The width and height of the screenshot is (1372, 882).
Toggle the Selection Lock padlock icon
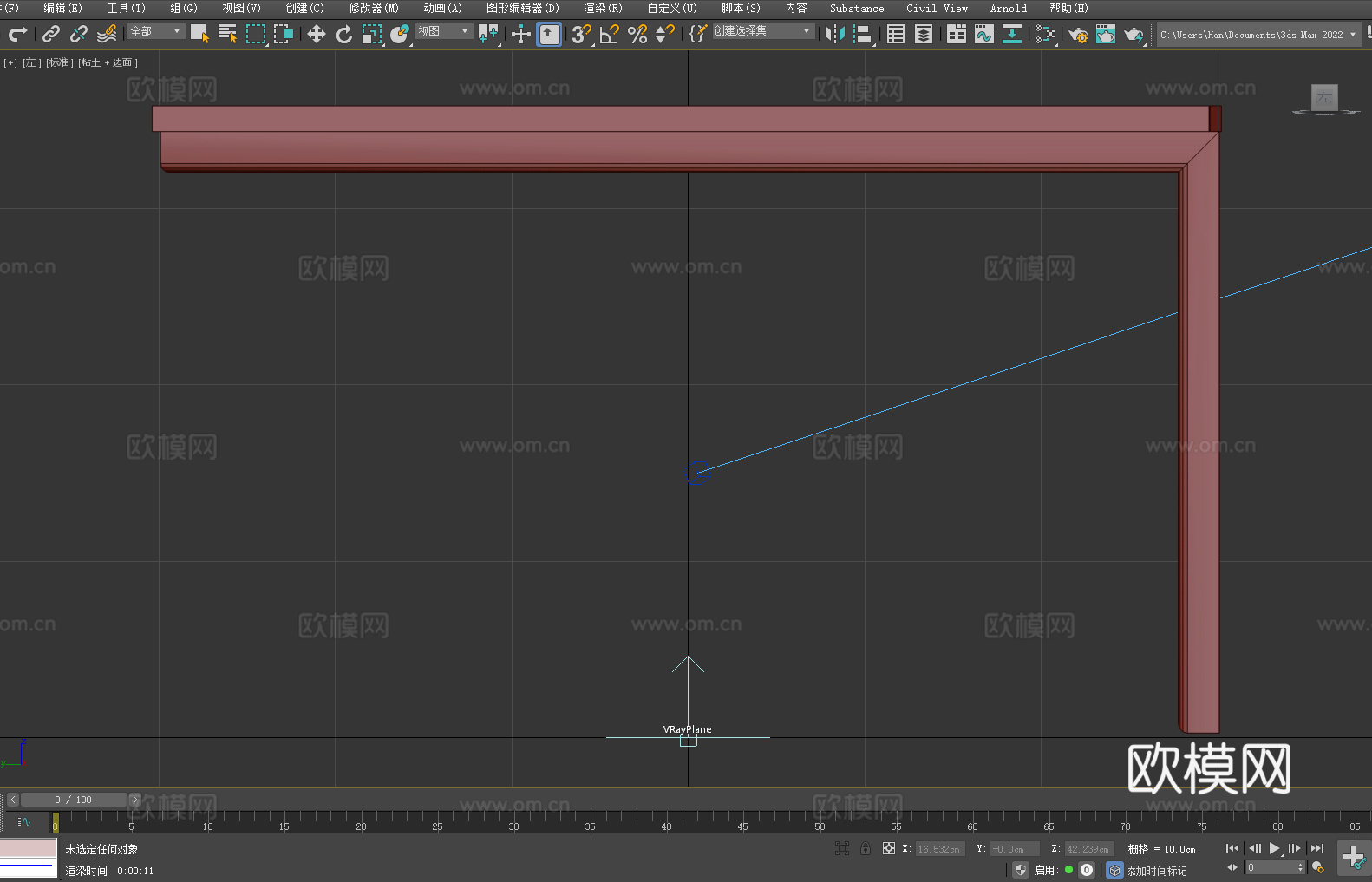click(866, 848)
